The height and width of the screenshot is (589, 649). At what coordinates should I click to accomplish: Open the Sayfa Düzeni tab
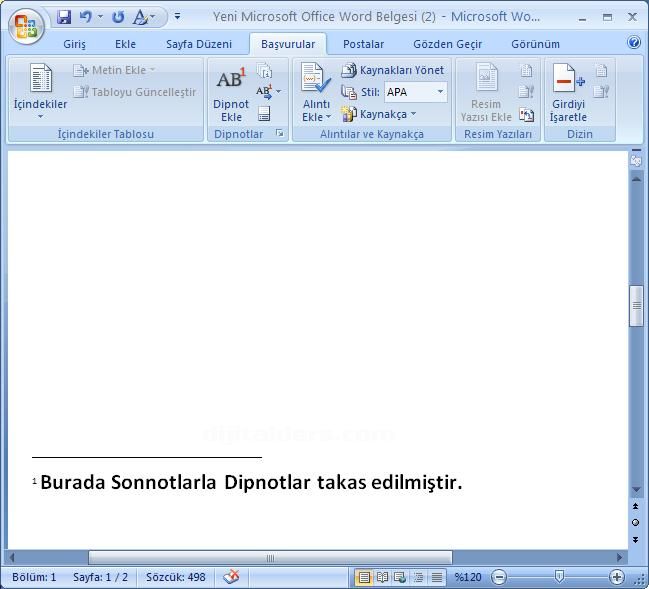pyautogui.click(x=198, y=44)
